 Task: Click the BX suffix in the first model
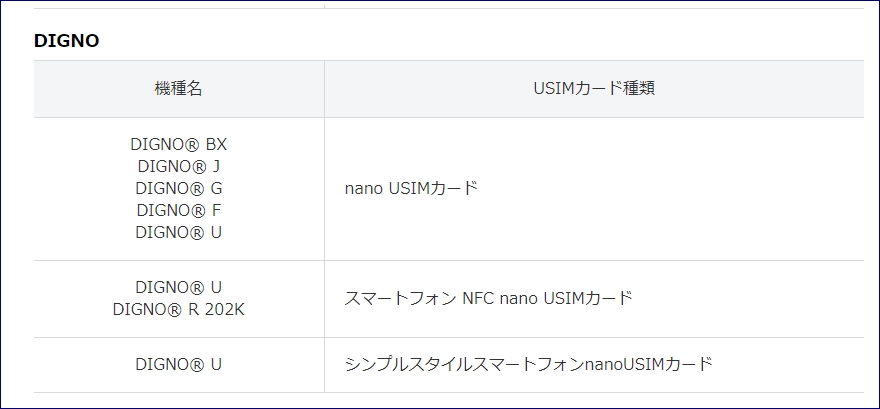pos(216,144)
